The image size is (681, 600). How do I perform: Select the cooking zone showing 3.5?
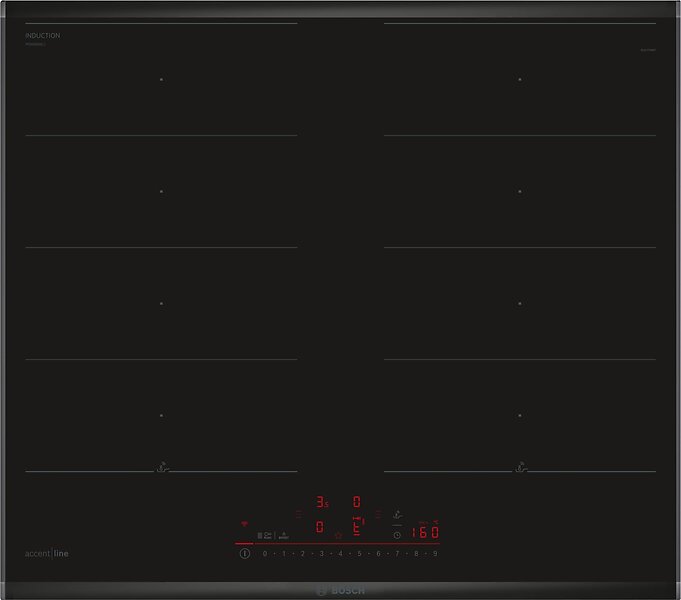[x=322, y=502]
